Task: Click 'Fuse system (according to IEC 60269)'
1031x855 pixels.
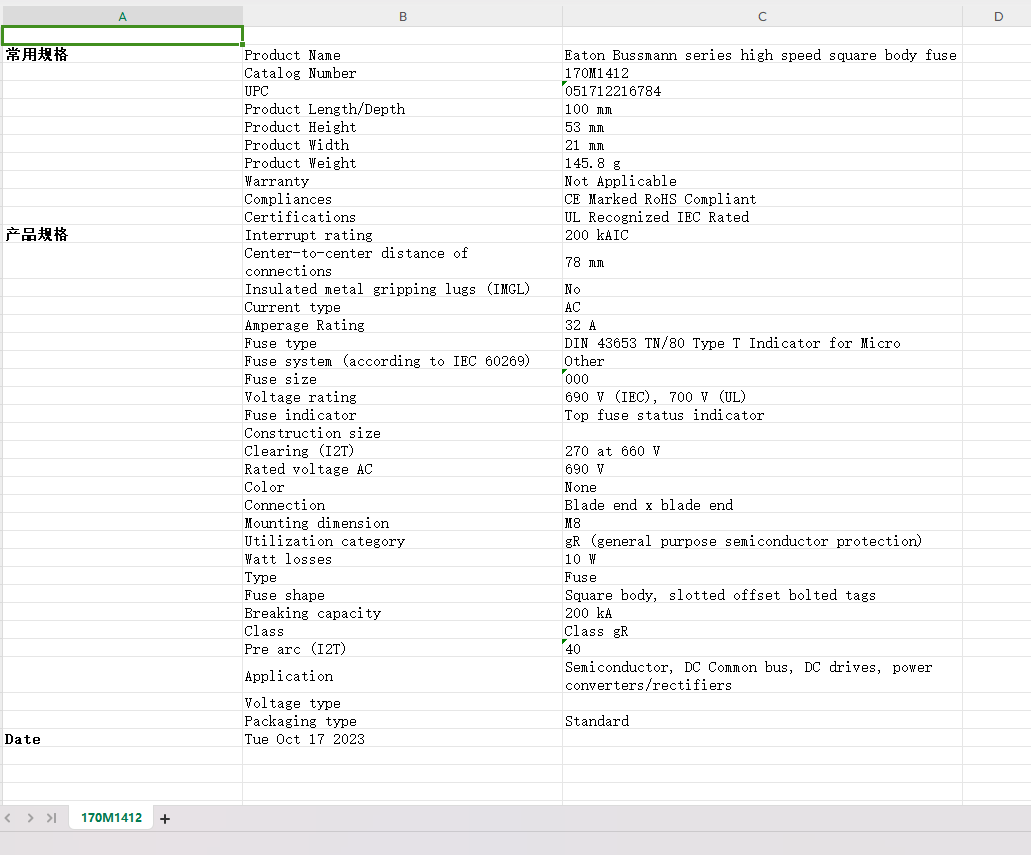Action: [x=402, y=360]
